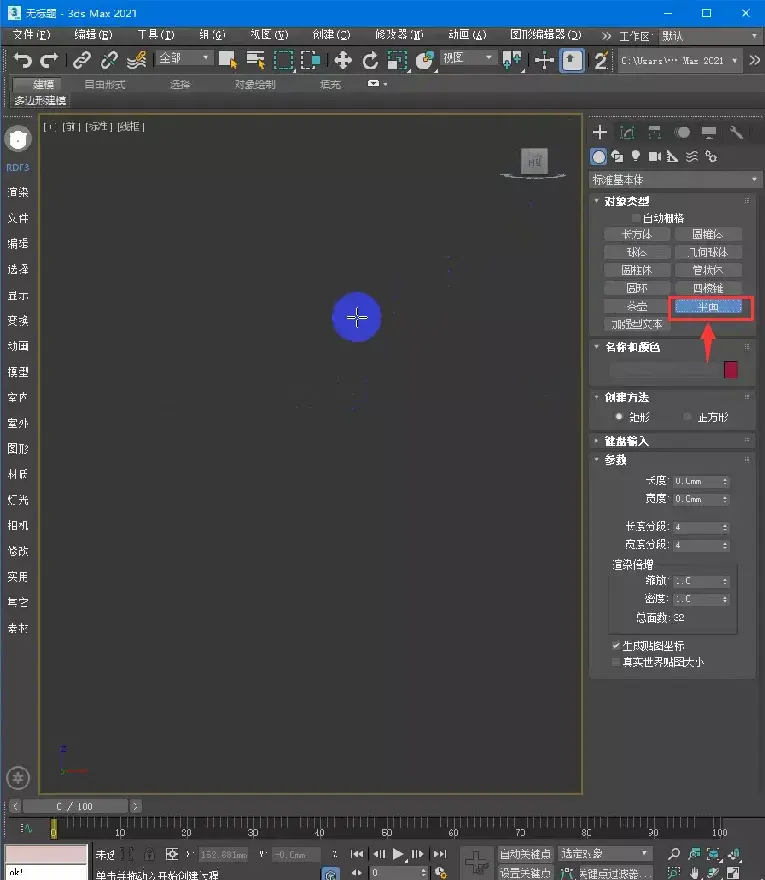The image size is (765, 880).
Task: Expand the 键盘输入 rollout
Action: click(x=625, y=441)
